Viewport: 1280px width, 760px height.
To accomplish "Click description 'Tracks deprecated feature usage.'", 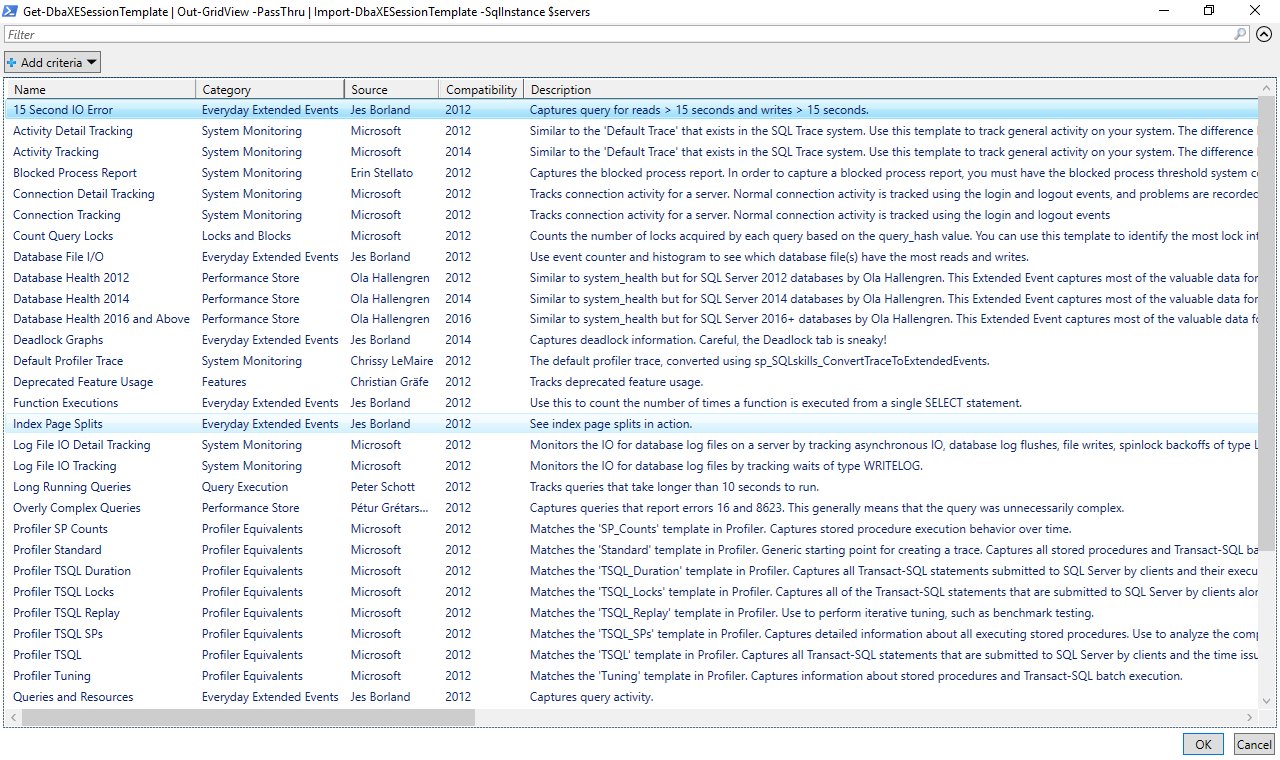I will 616,382.
